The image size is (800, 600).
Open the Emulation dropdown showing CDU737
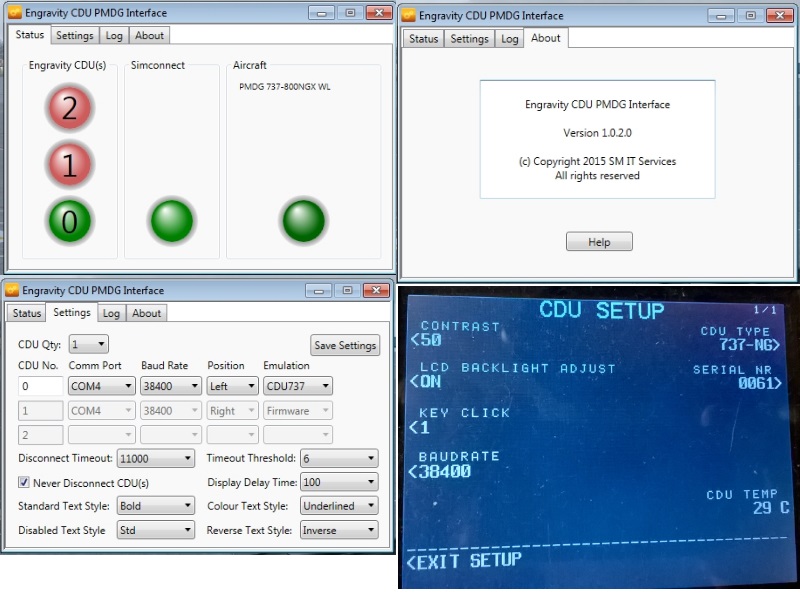coord(297,386)
